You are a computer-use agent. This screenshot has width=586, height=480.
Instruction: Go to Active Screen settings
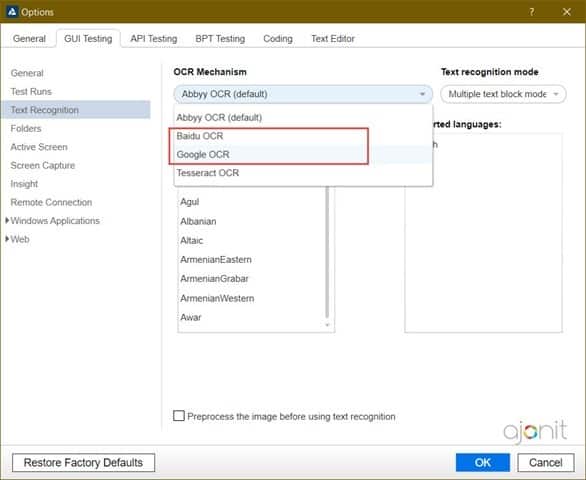[39, 147]
